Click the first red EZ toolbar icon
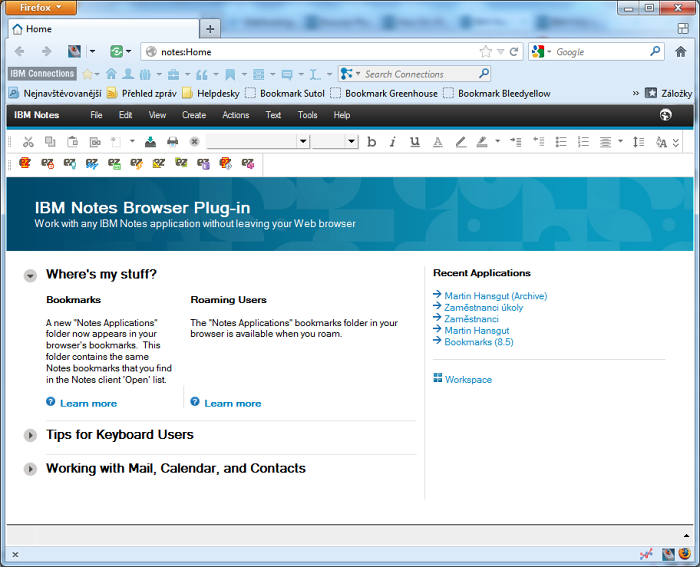 click(x=25, y=163)
